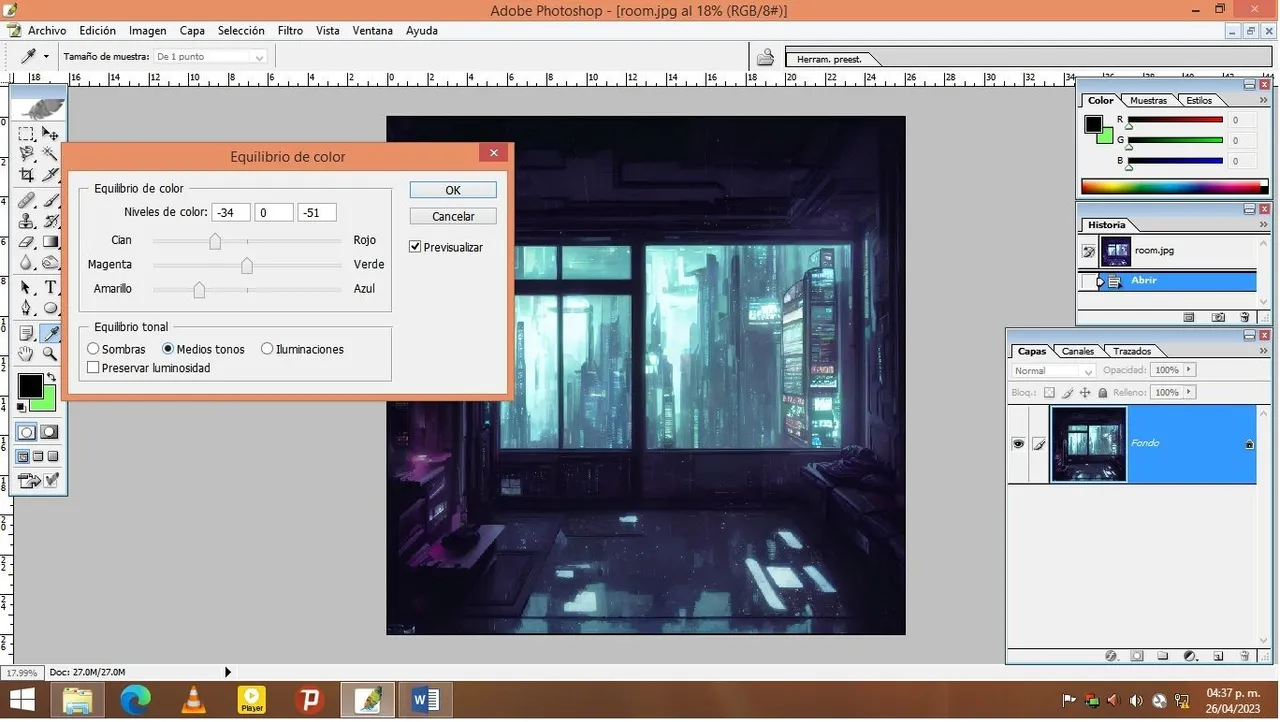The image size is (1280, 722).
Task: Select the Clone Stamp tool
Action: coord(27,221)
